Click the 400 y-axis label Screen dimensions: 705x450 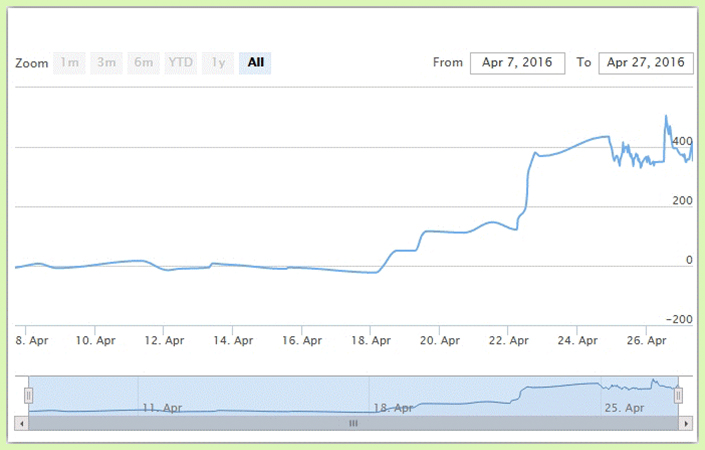(x=681, y=142)
